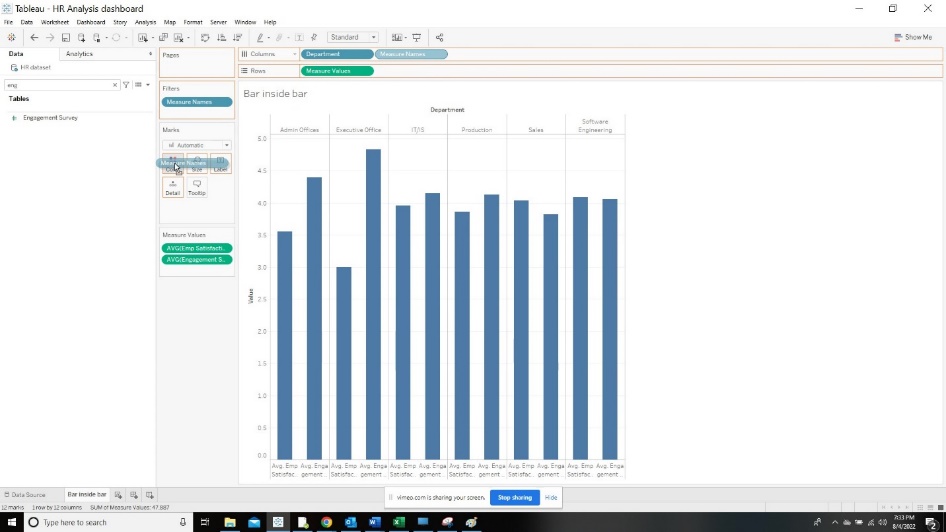Swap rows and columns via toolbar icon
The image size is (946, 532).
(205, 37)
